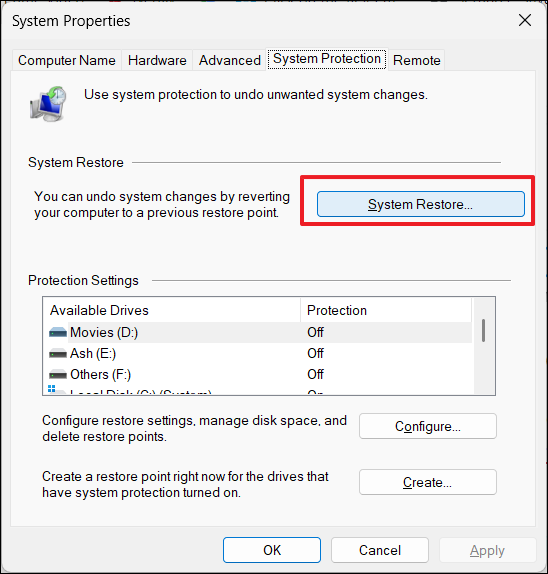Select the System Protection tab
The image size is (548, 574).
(x=327, y=59)
